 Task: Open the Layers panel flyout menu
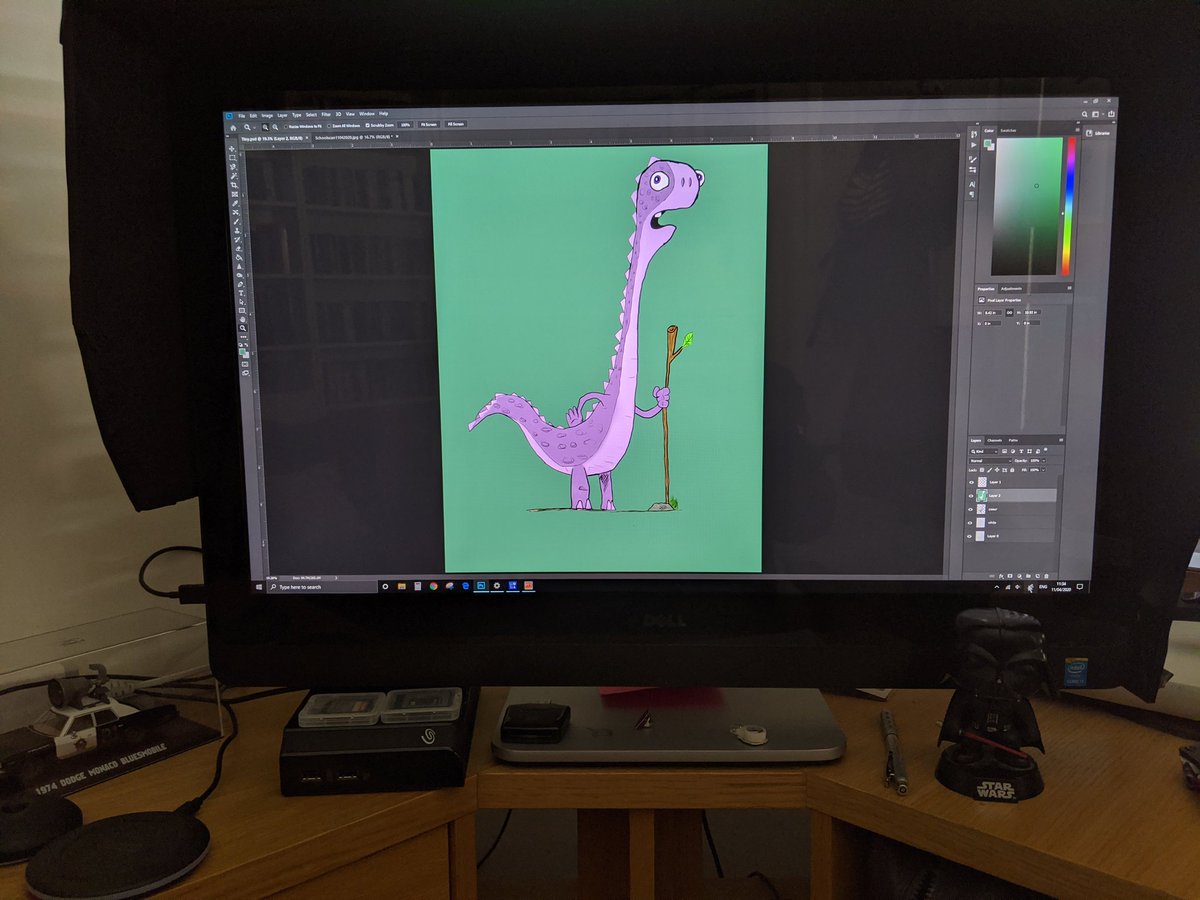tap(1061, 440)
